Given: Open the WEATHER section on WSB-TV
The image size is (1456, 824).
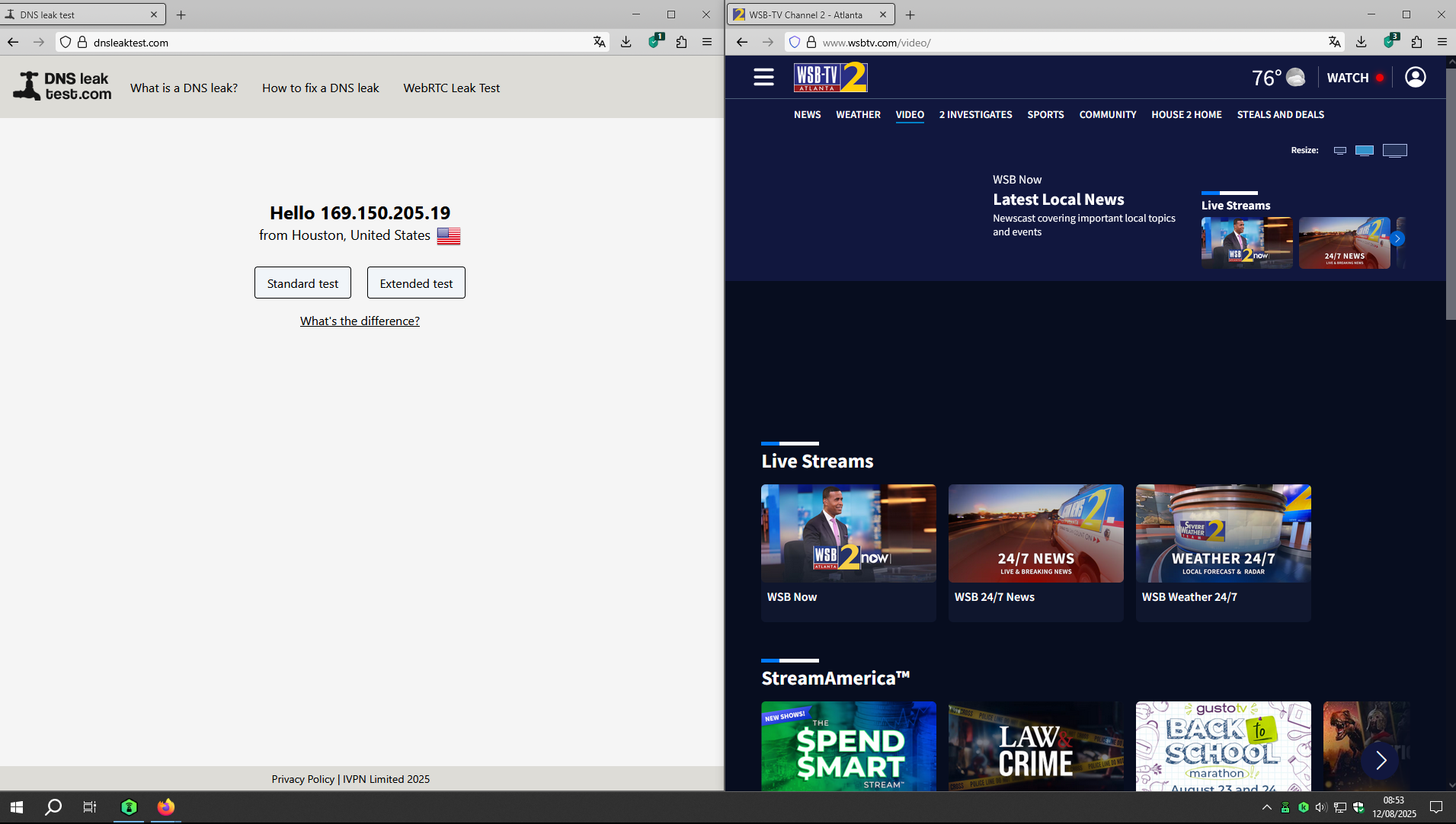Looking at the screenshot, I should pyautogui.click(x=858, y=115).
